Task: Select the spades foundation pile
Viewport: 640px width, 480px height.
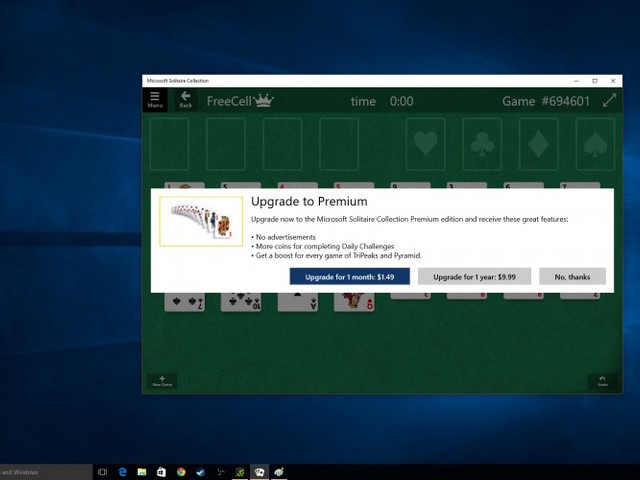Action: (x=595, y=144)
